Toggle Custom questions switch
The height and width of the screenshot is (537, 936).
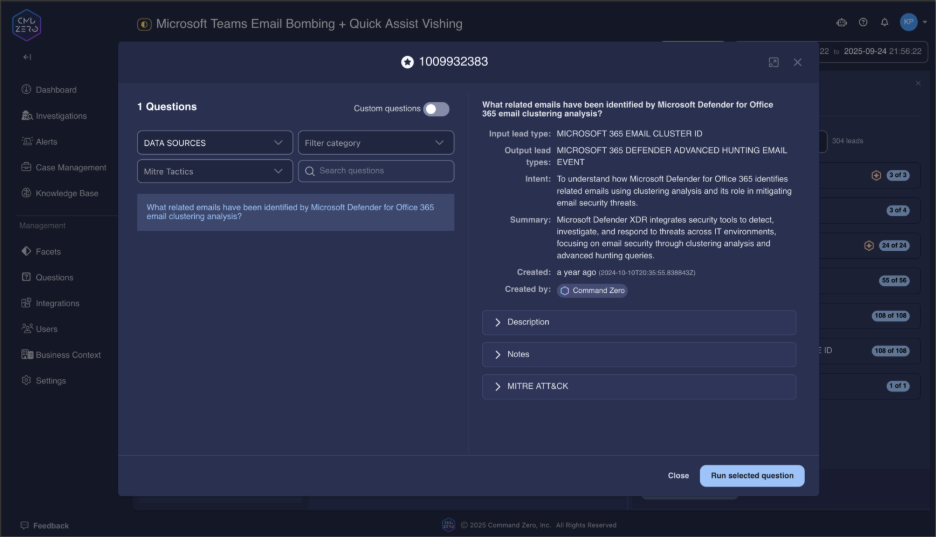(x=436, y=109)
